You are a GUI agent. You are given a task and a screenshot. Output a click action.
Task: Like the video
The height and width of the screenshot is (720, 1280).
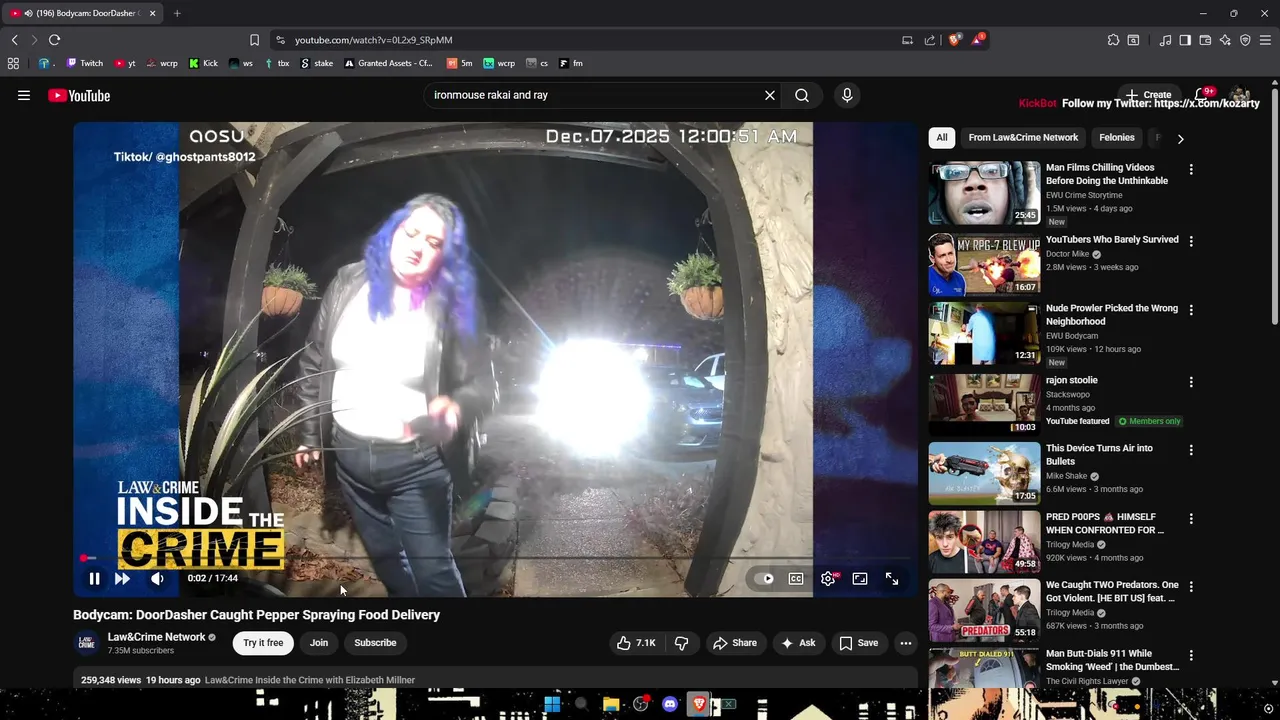coord(636,643)
